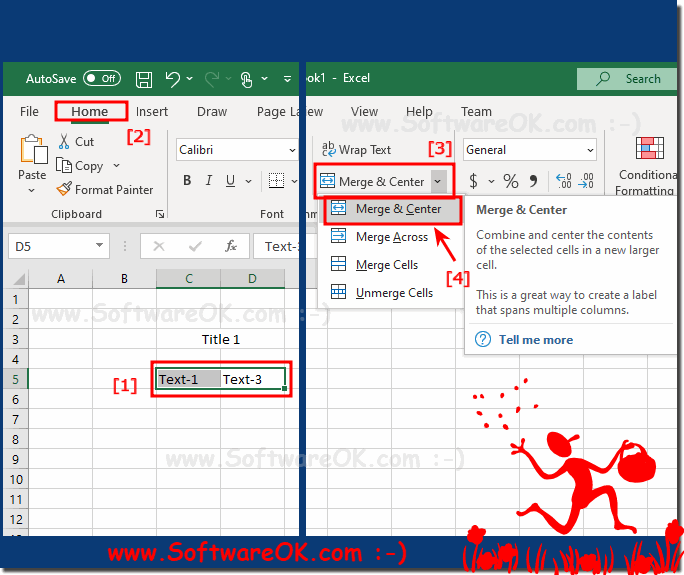Open Customize Quick Access Toolbar menu
684x575 pixels.
[287, 79]
